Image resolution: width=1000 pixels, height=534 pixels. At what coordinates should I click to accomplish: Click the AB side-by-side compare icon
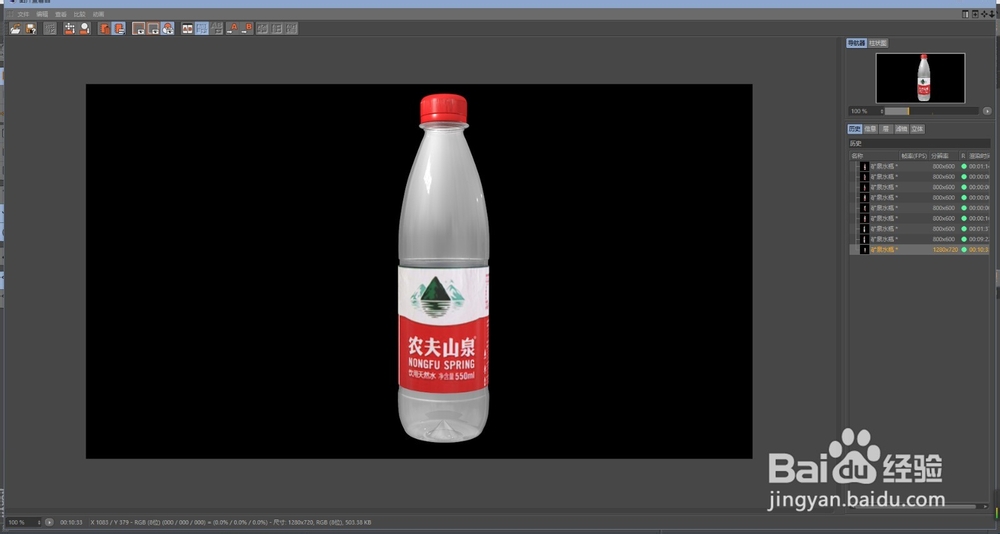point(188,28)
